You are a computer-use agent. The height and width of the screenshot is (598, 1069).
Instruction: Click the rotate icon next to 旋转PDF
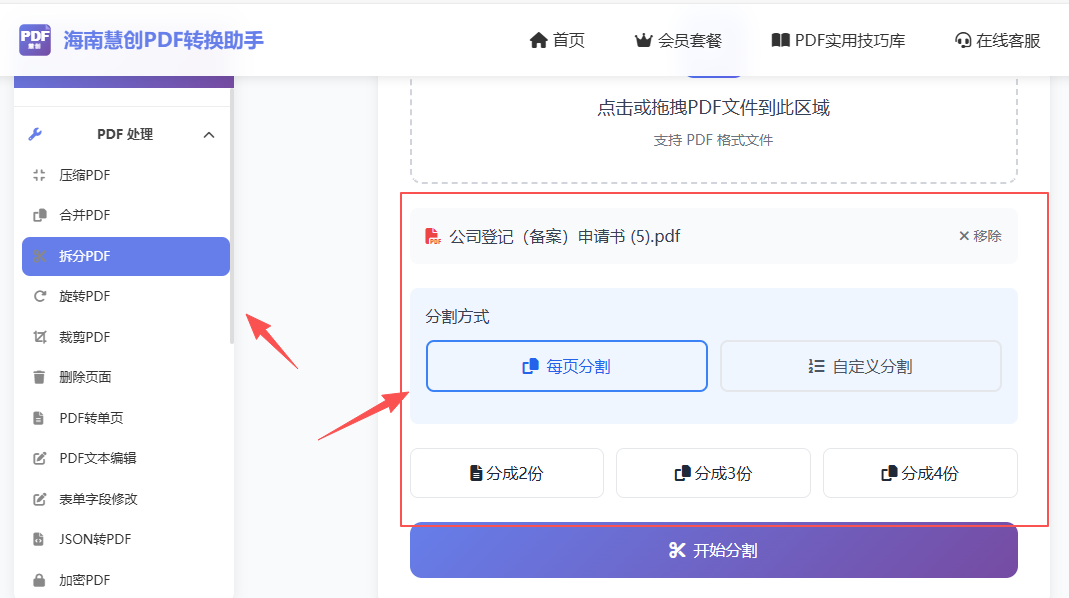pos(40,296)
